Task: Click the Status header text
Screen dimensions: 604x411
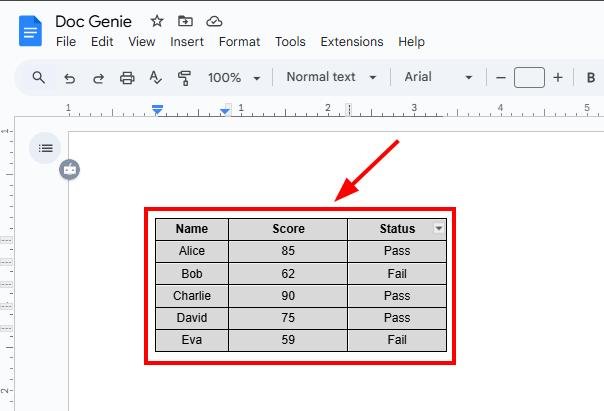Action: coord(397,229)
